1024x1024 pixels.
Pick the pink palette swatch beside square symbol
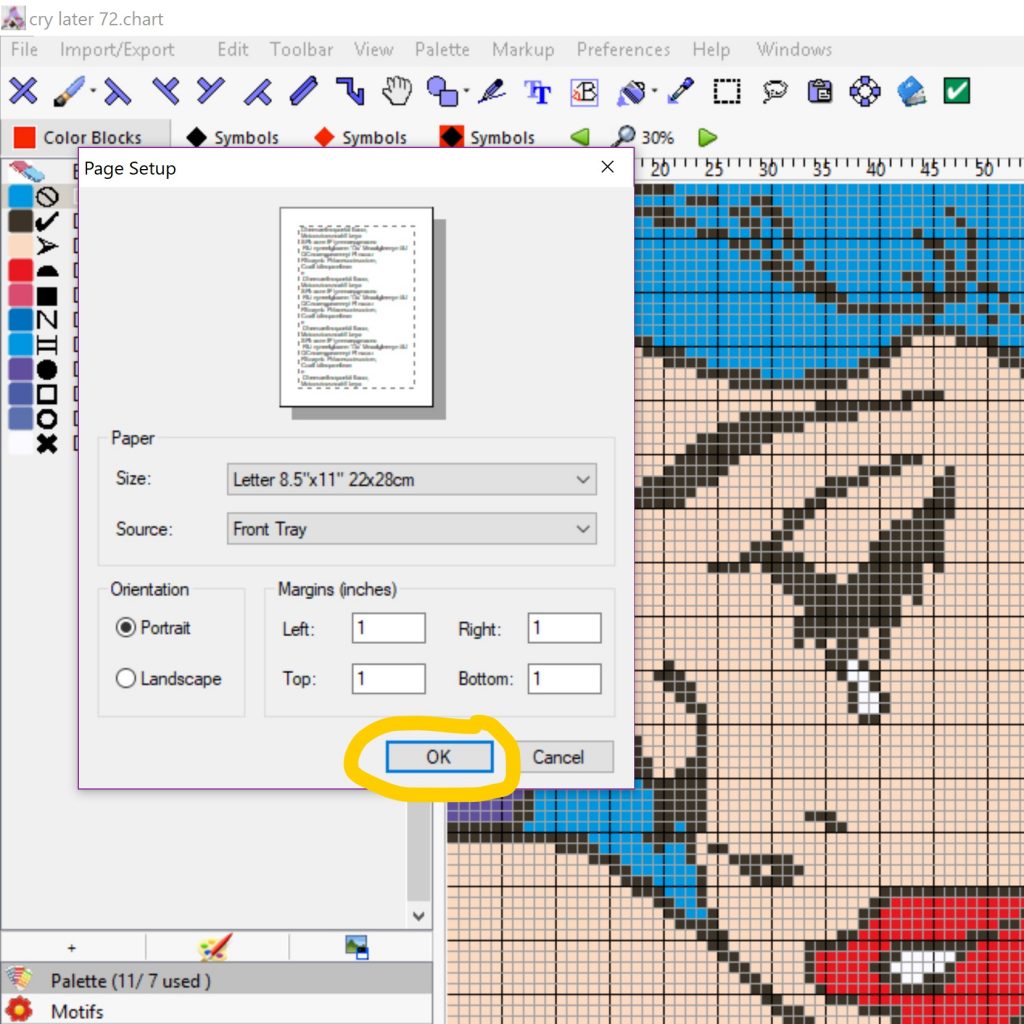pos(21,295)
